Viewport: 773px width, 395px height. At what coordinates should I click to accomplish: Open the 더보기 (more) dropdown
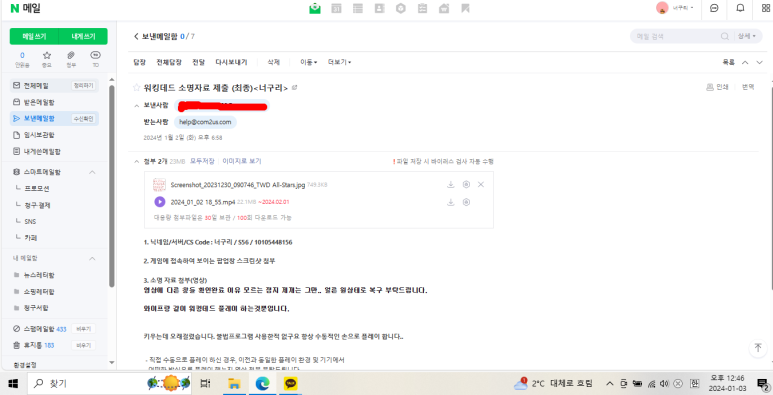point(340,62)
